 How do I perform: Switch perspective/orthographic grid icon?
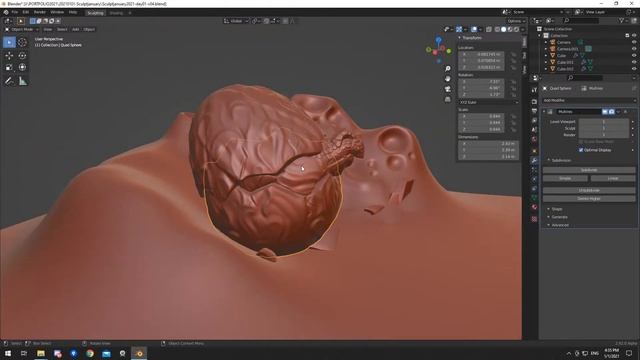(448, 99)
